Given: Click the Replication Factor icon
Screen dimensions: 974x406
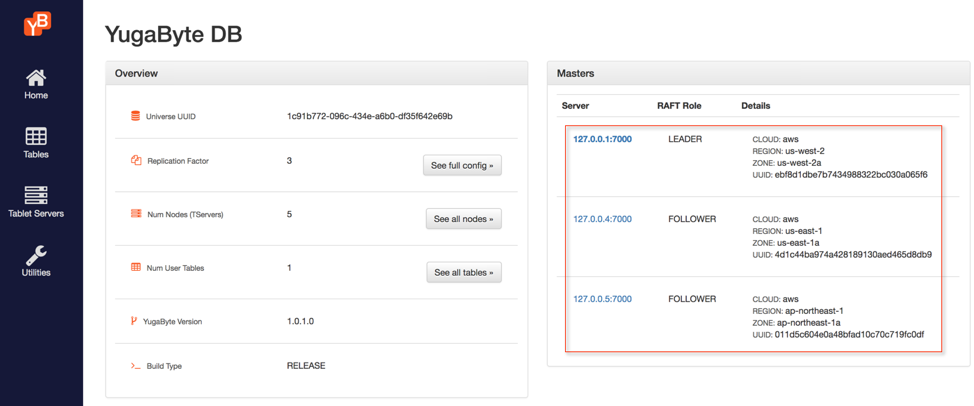Looking at the screenshot, I should [136, 160].
